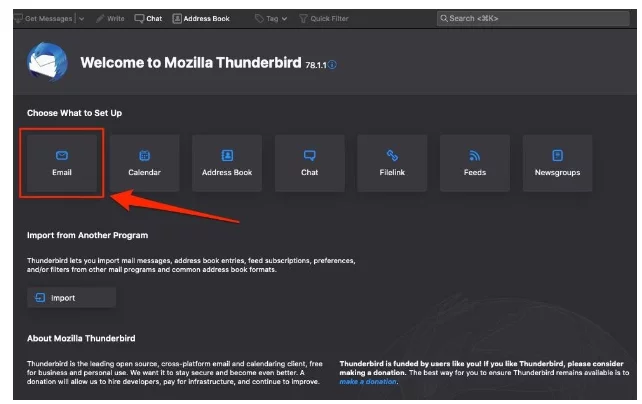Choose the Chat setup tile

[310, 163]
